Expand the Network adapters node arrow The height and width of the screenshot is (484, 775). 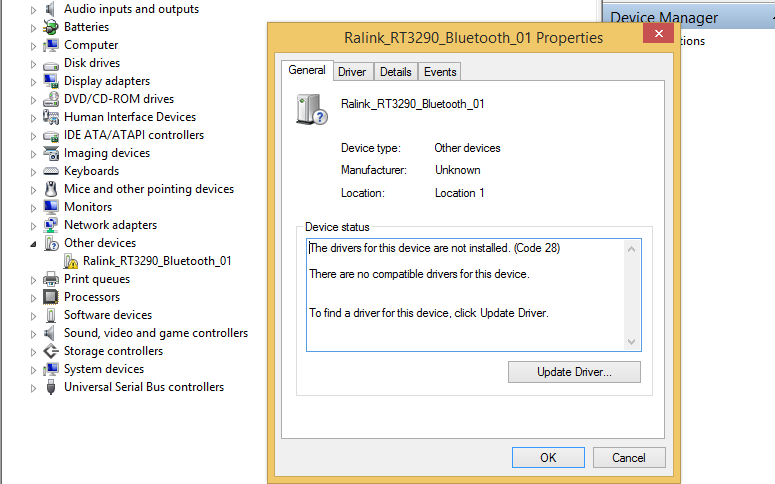[x=33, y=226]
